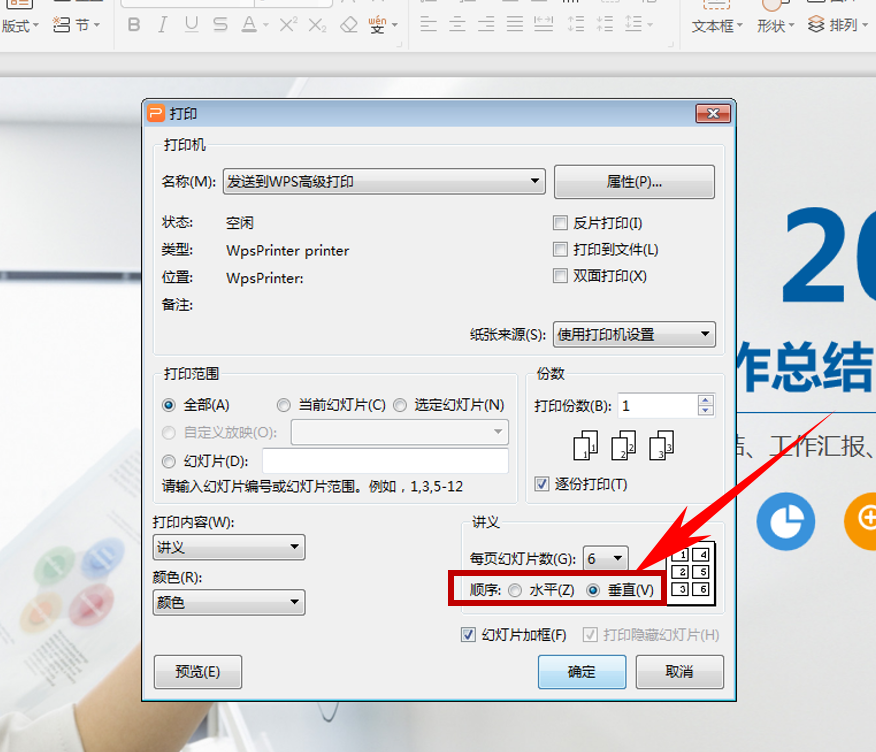Select 全部 print range radio
This screenshot has height=752, width=876.
169,405
